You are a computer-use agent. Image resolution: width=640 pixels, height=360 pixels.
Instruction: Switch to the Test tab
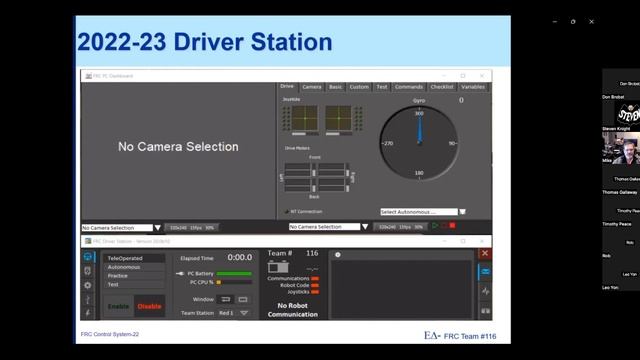pos(382,87)
